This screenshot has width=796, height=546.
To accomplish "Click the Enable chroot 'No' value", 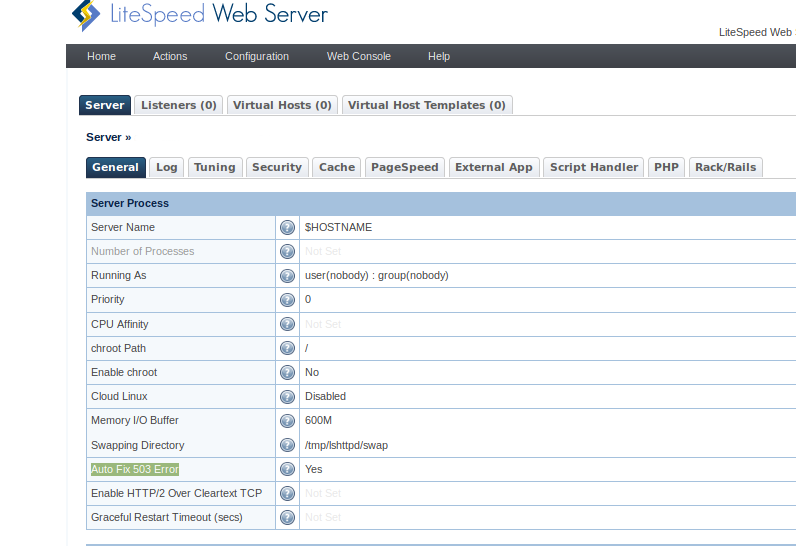I will click(312, 372).
